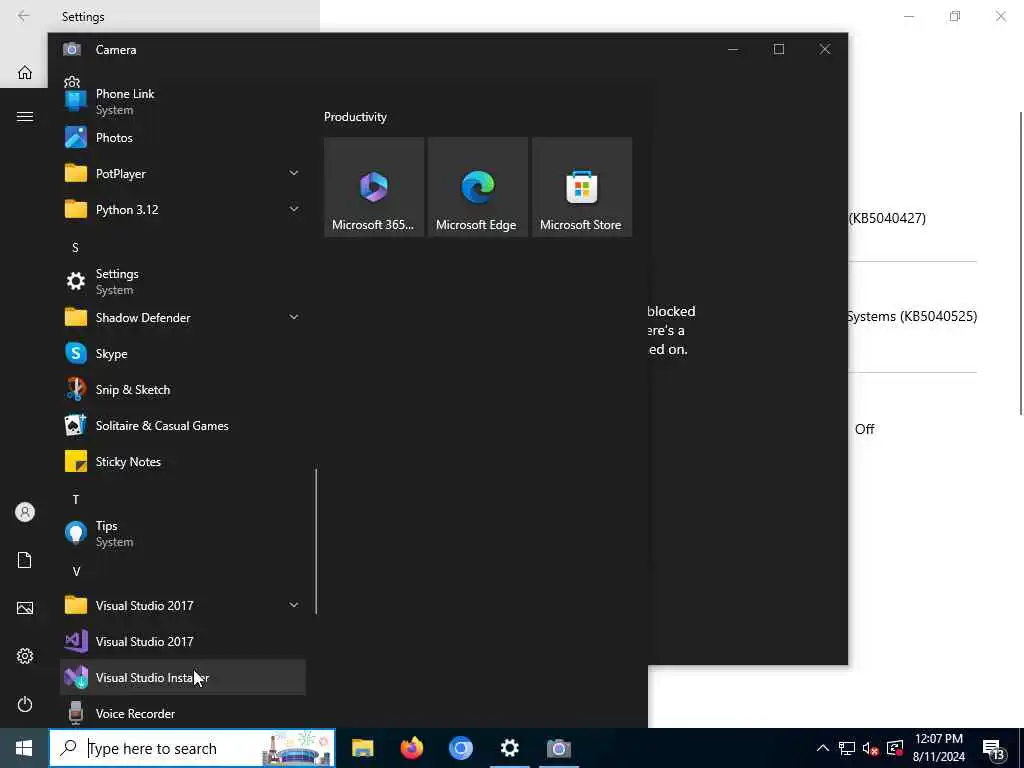Viewport: 1024px width, 768px height.
Task: Launch Visual Studio Installer
Action: coord(182,677)
